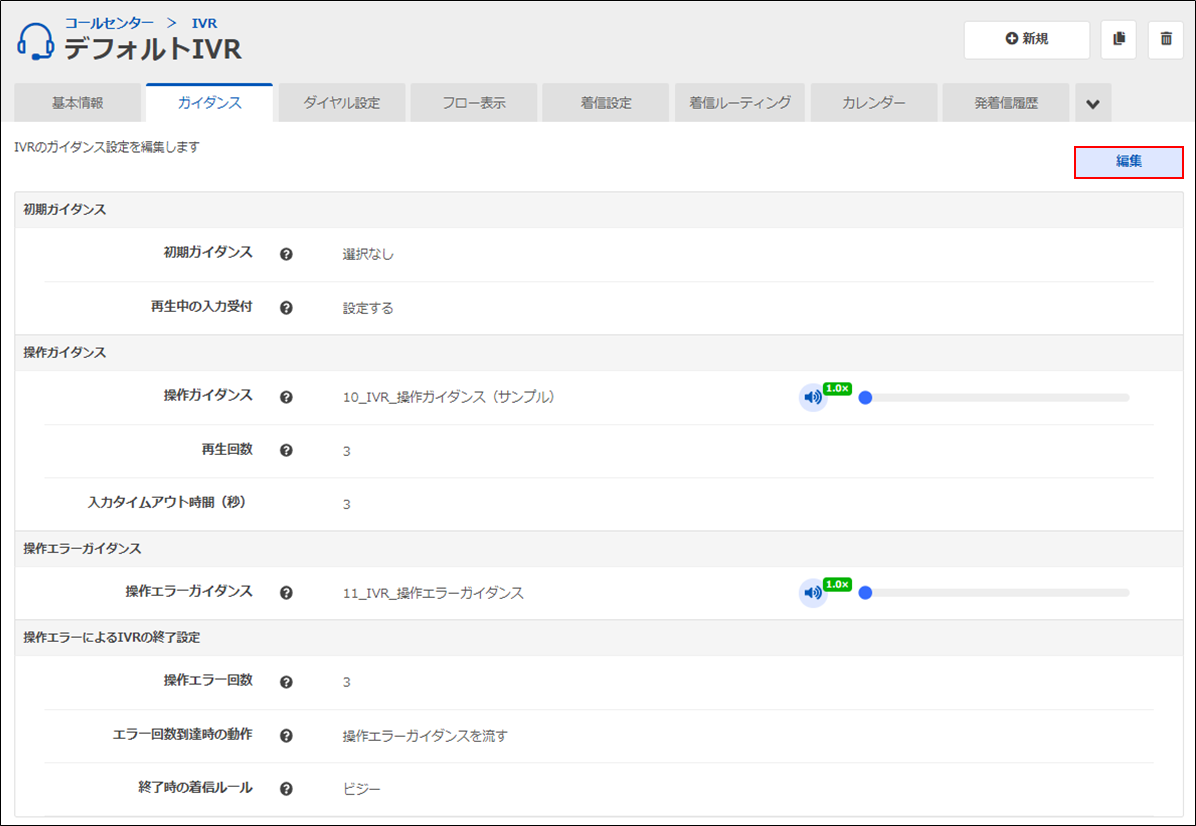Play the 操作エラーガイダンス audio speaker icon
This screenshot has width=1196, height=826.
[x=812, y=593]
